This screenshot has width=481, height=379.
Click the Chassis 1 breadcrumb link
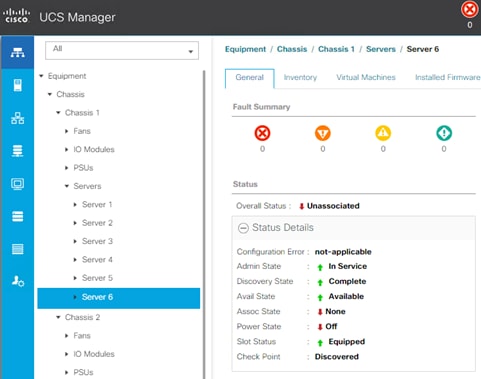(336, 49)
